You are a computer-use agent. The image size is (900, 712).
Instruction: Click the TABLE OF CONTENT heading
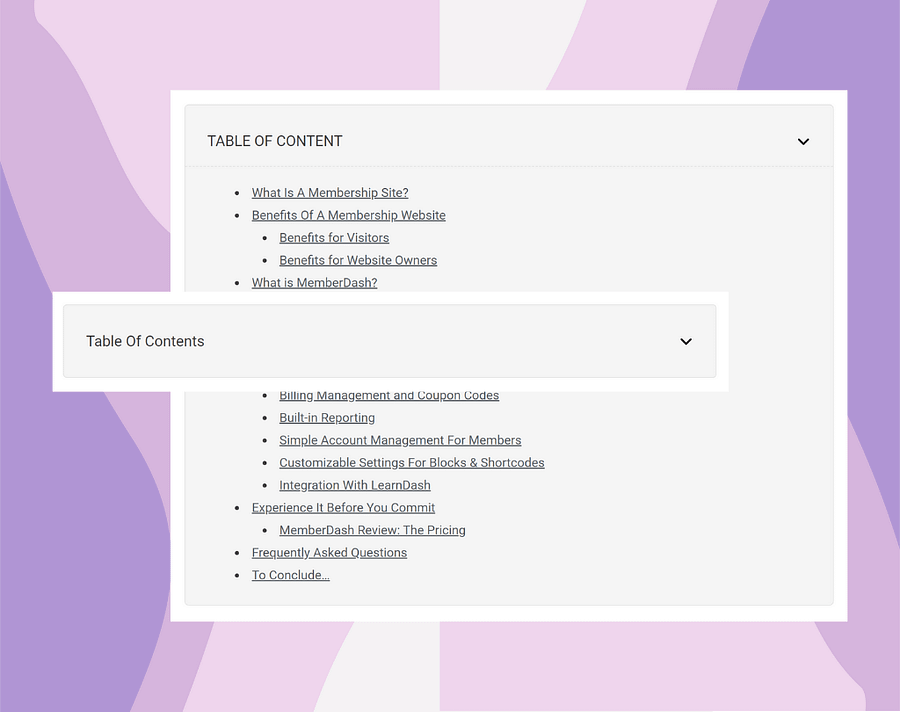(x=274, y=141)
